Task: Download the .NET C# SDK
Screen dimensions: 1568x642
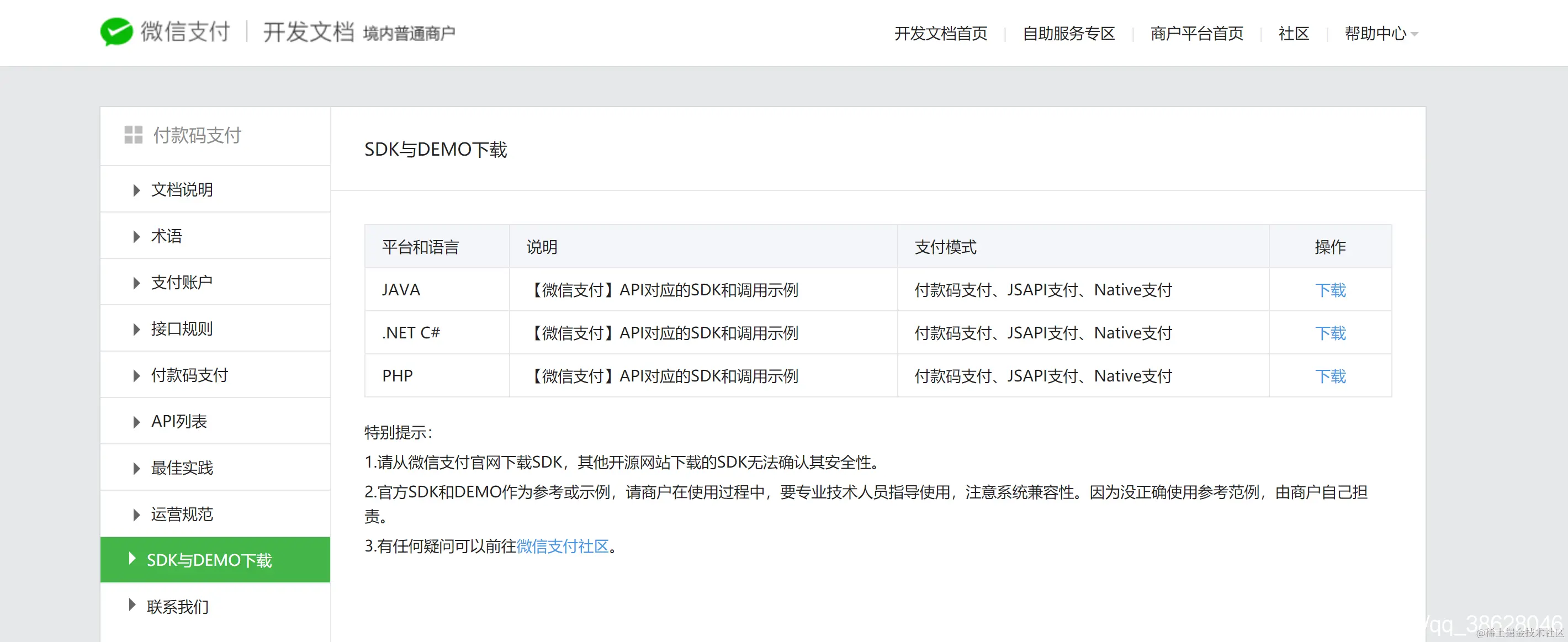Action: tap(1330, 333)
